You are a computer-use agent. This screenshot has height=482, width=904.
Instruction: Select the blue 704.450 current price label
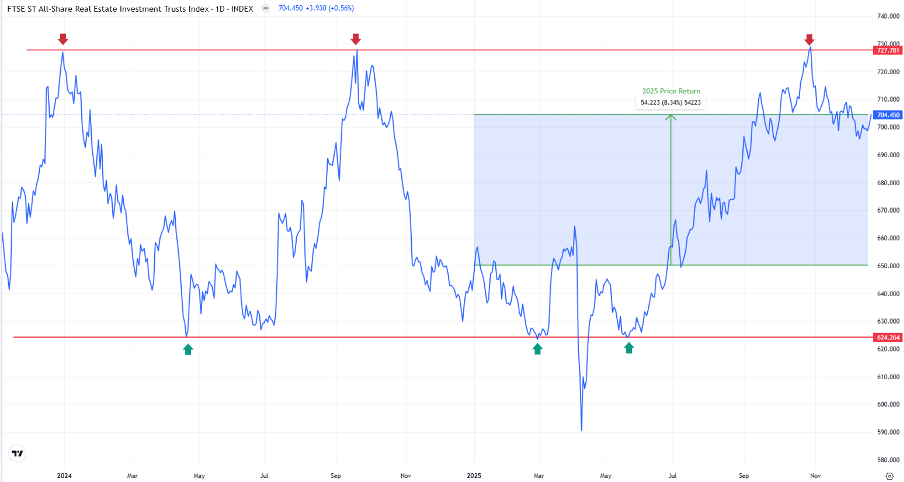[x=888, y=115]
